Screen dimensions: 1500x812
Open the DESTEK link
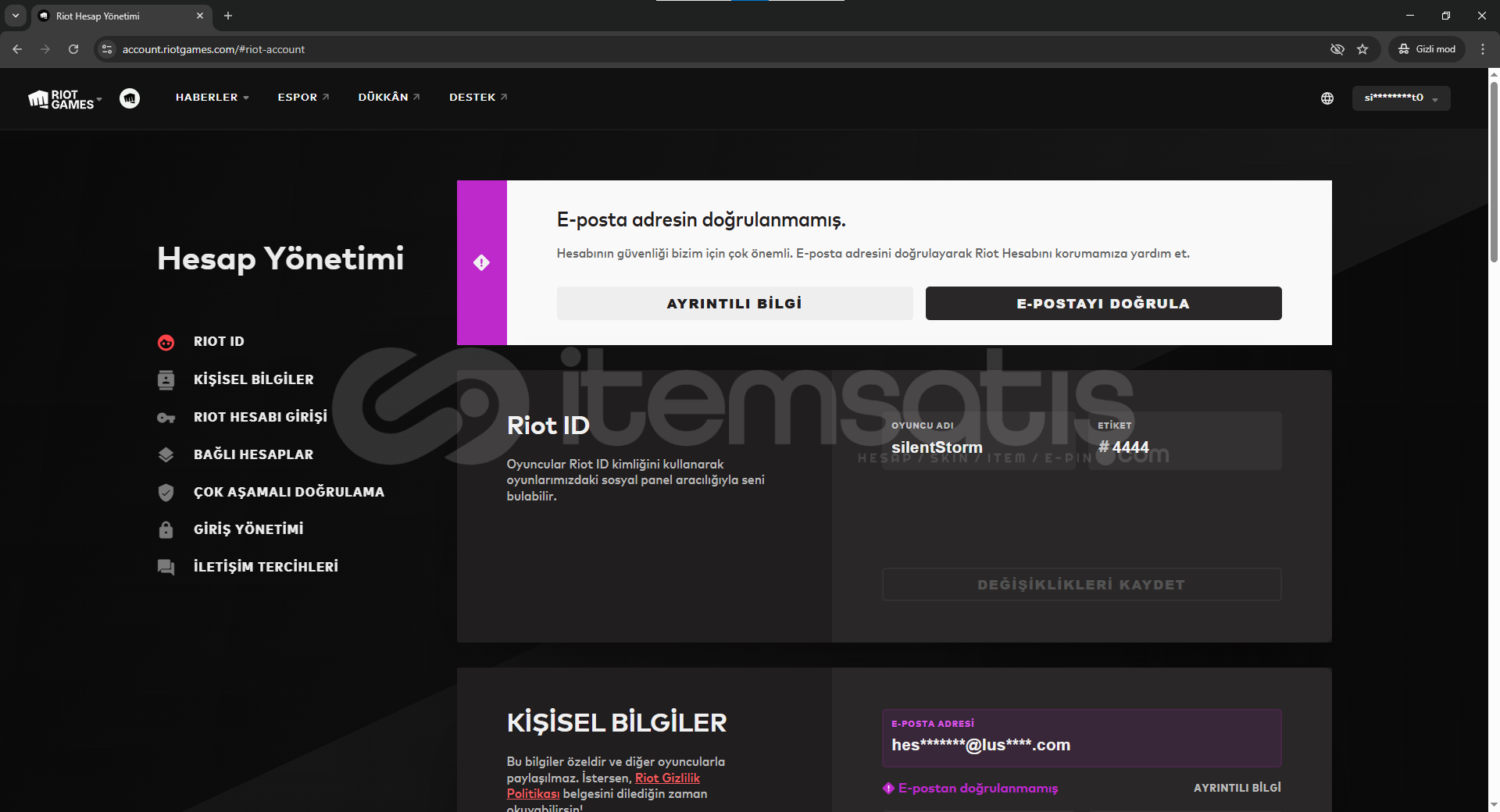pos(478,98)
